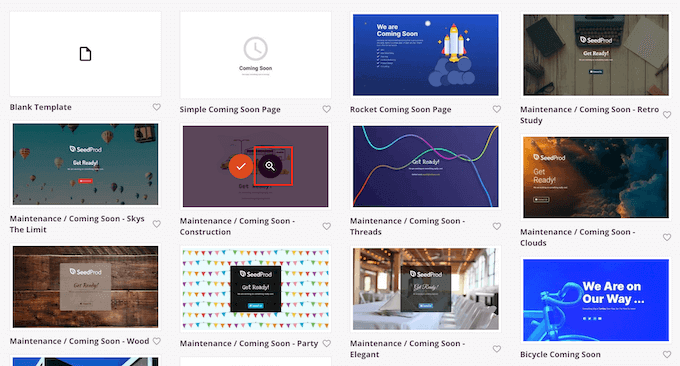This screenshot has width=680, height=366.
Task: Click 'Maintenance / Coming Soon - Threads' title
Action: pyautogui.click(x=407, y=226)
